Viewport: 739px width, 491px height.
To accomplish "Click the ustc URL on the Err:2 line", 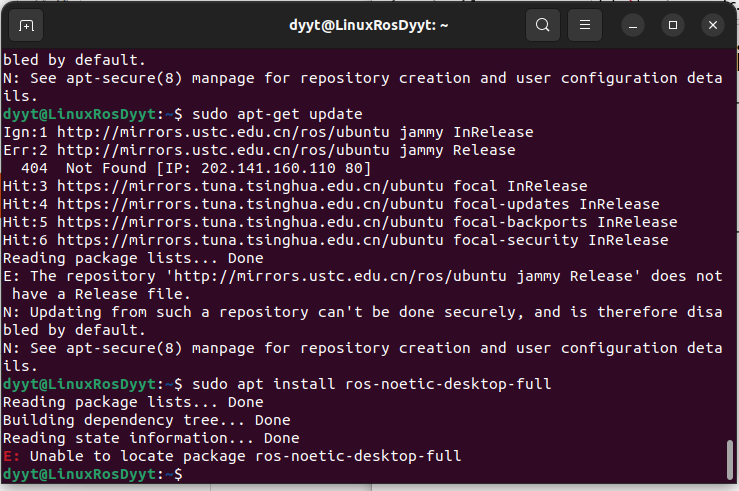I will tap(223, 150).
